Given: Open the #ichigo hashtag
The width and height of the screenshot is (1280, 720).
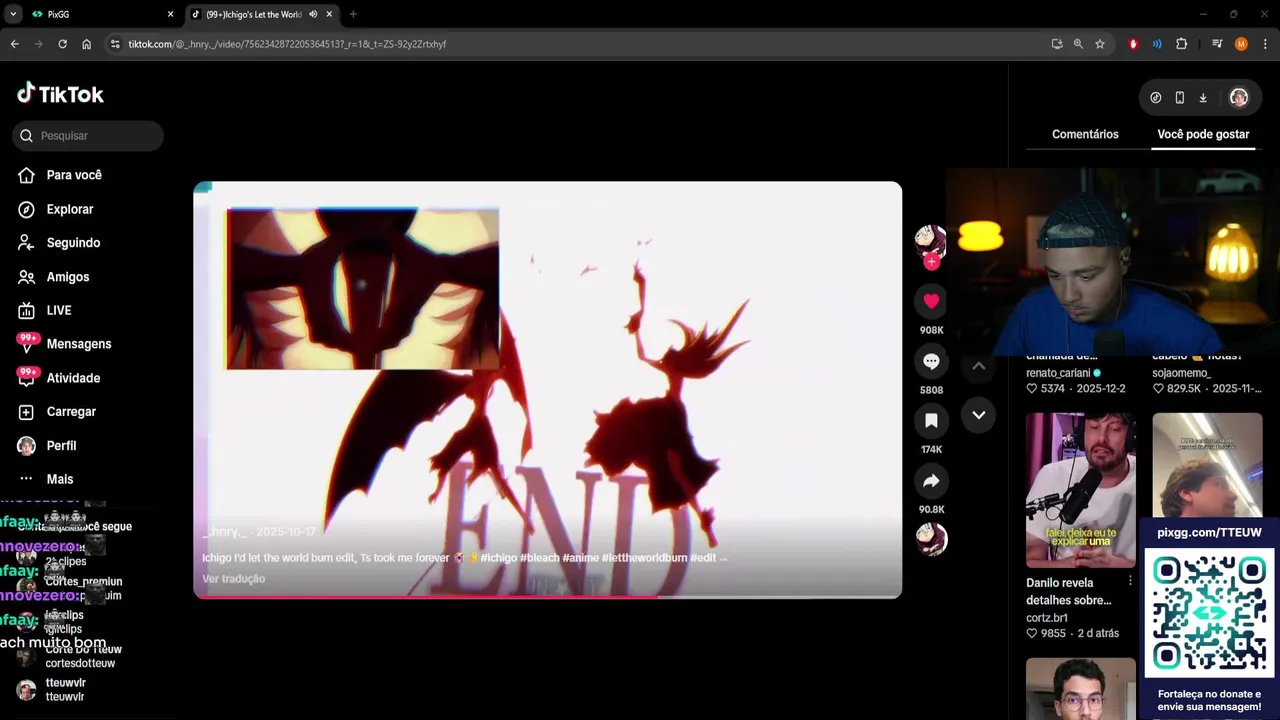Looking at the screenshot, I should [x=498, y=557].
